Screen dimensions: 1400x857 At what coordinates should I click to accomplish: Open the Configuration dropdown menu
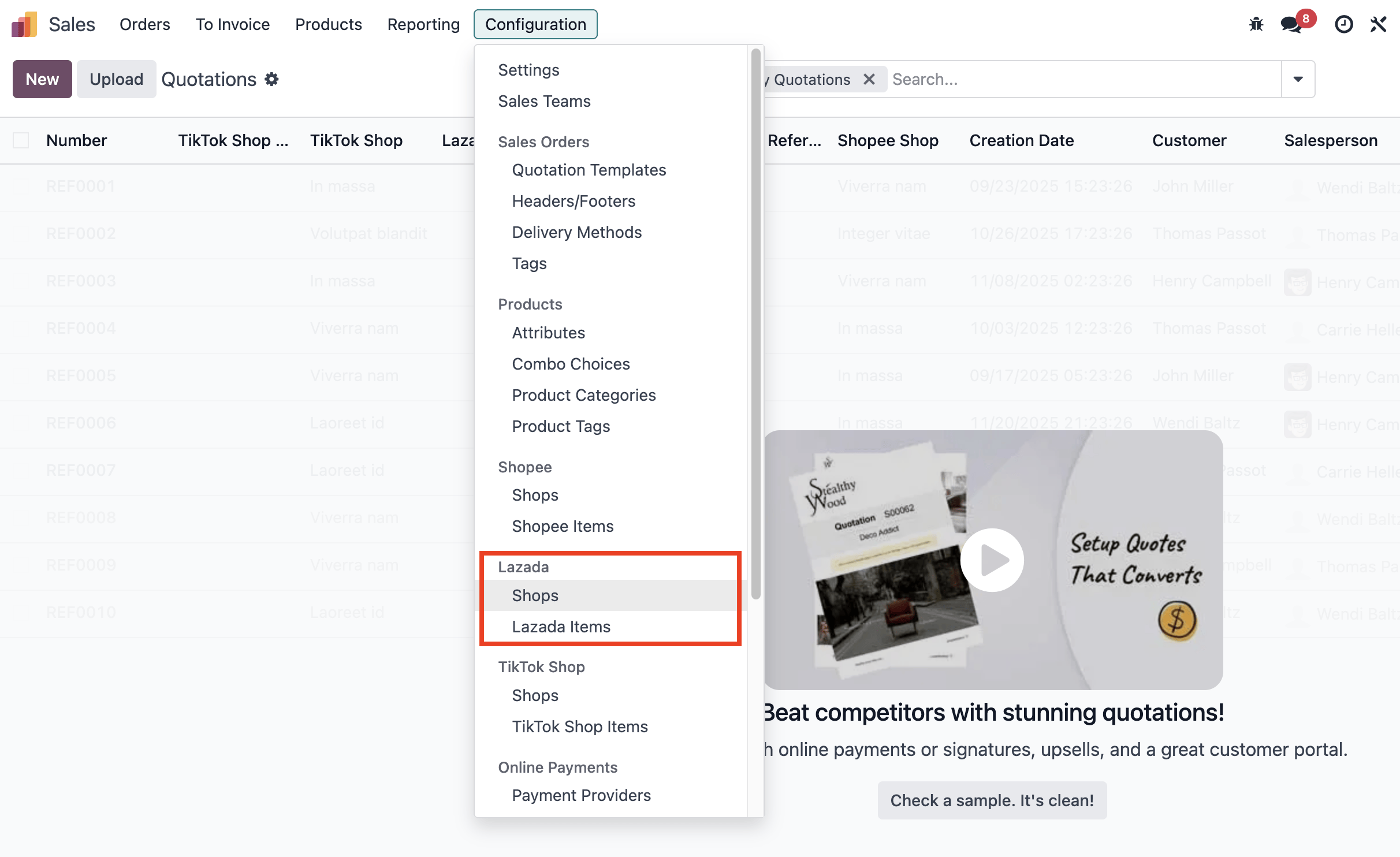[x=535, y=24]
